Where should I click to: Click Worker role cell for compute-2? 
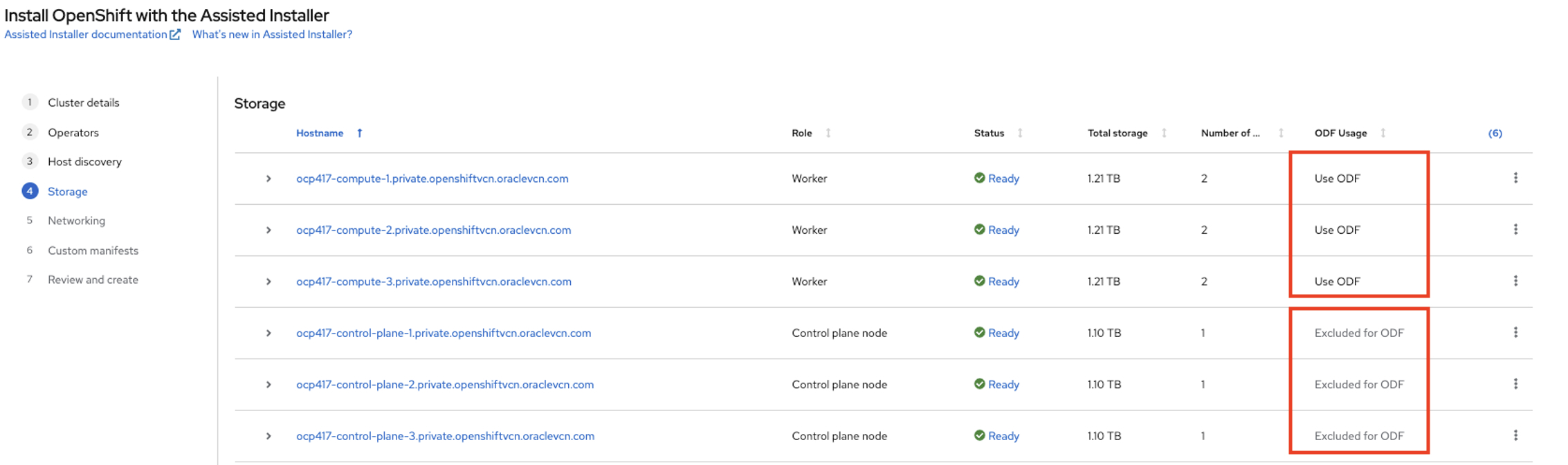[810, 230]
